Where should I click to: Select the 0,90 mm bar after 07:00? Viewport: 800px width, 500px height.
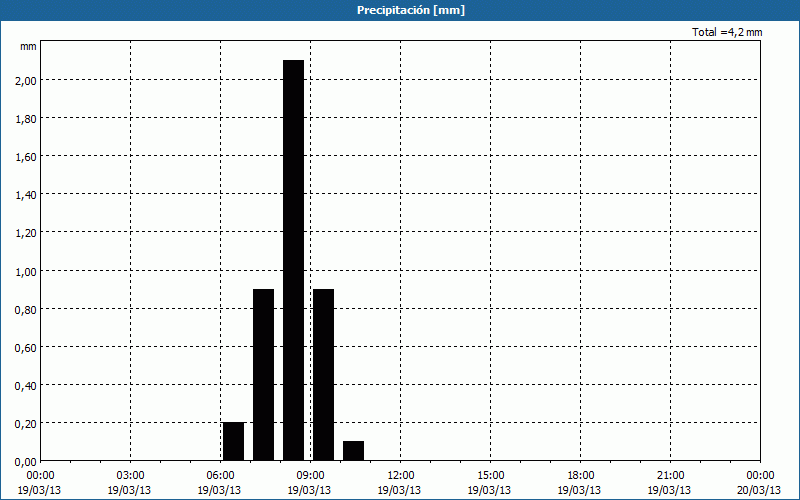pos(263,375)
